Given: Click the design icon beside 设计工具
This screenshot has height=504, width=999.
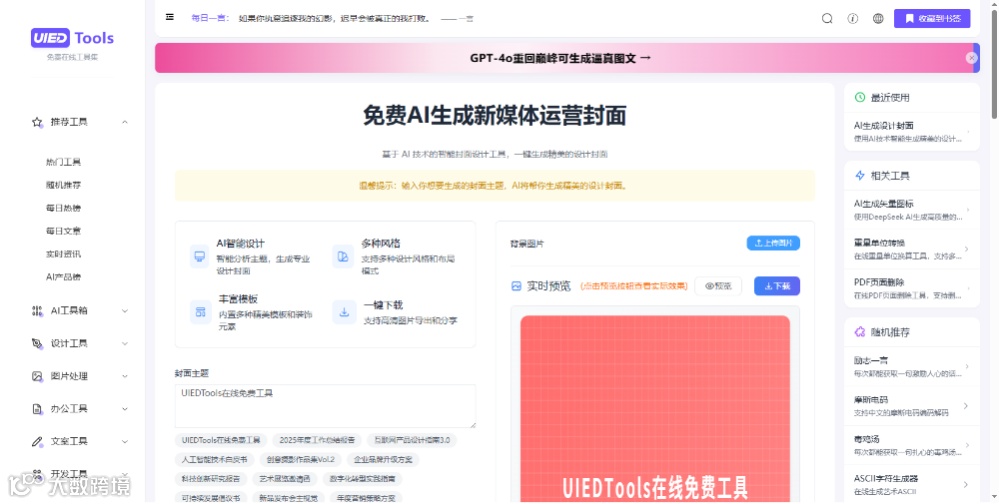Looking at the screenshot, I should point(37,343).
